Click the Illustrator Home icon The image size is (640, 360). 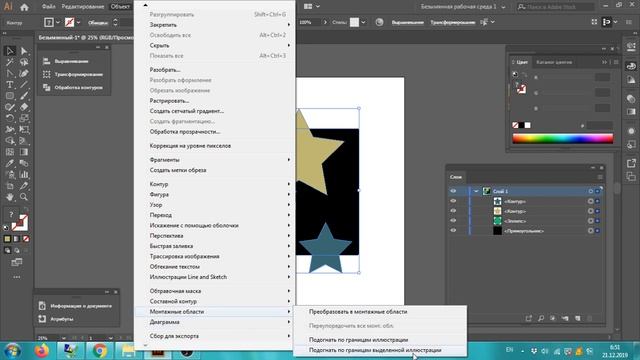tap(24, 7)
